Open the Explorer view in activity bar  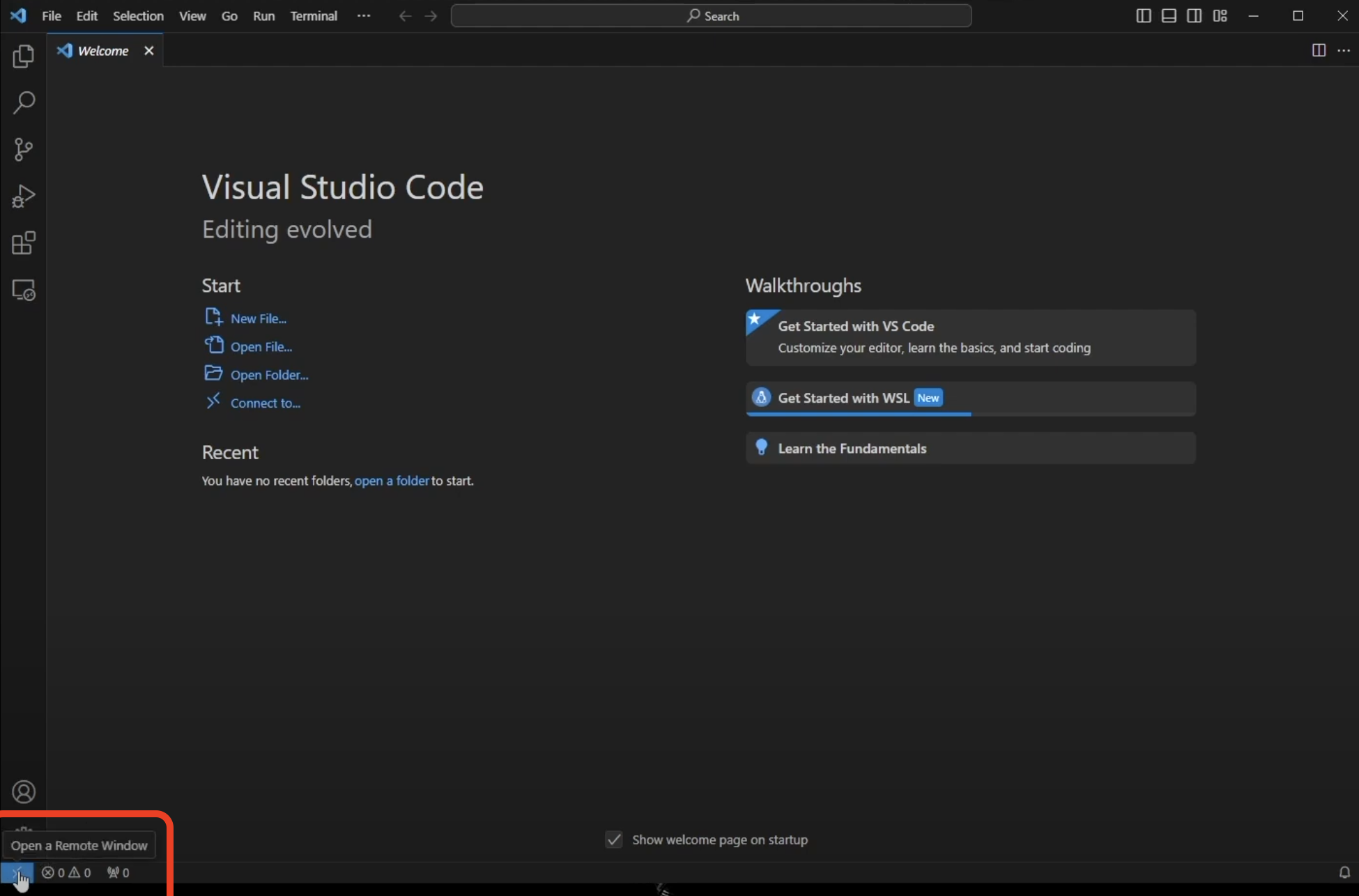tap(23, 56)
